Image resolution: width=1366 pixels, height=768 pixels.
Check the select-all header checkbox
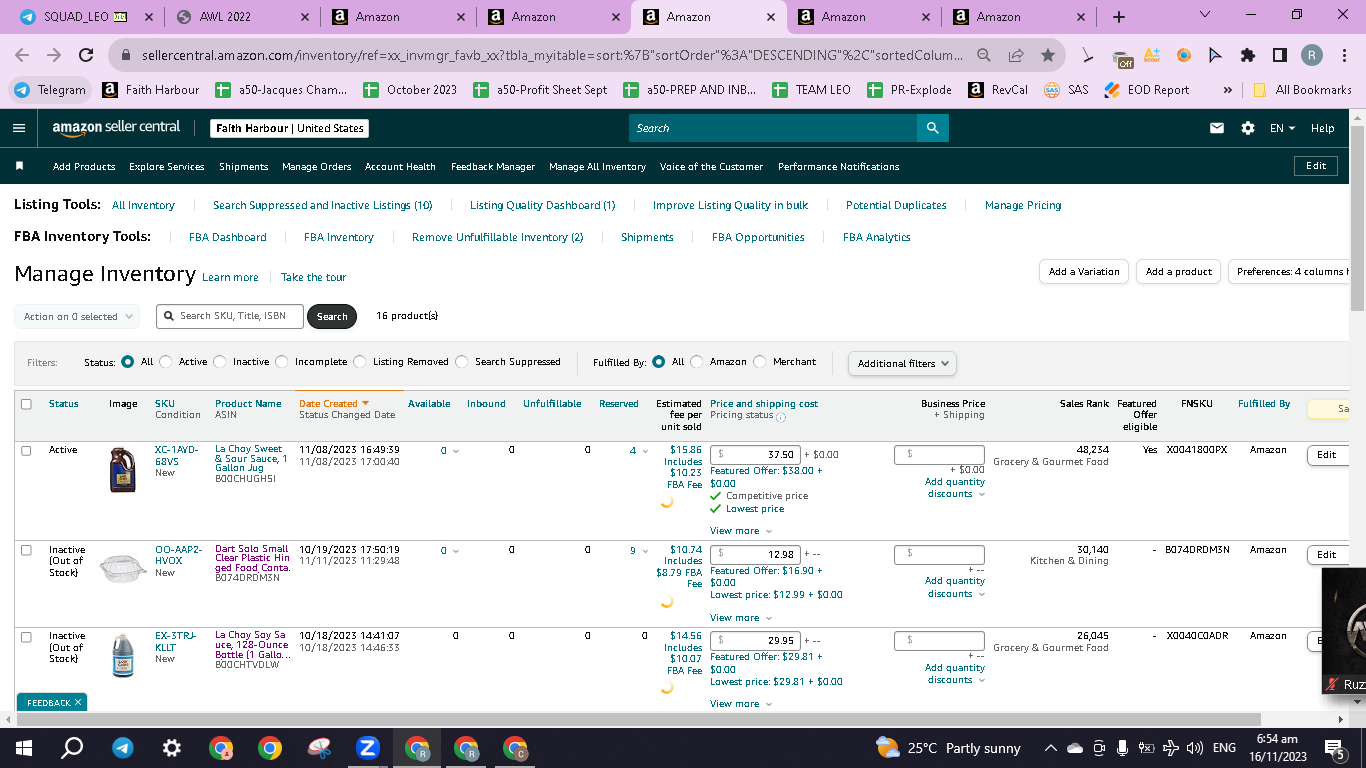pos(27,404)
